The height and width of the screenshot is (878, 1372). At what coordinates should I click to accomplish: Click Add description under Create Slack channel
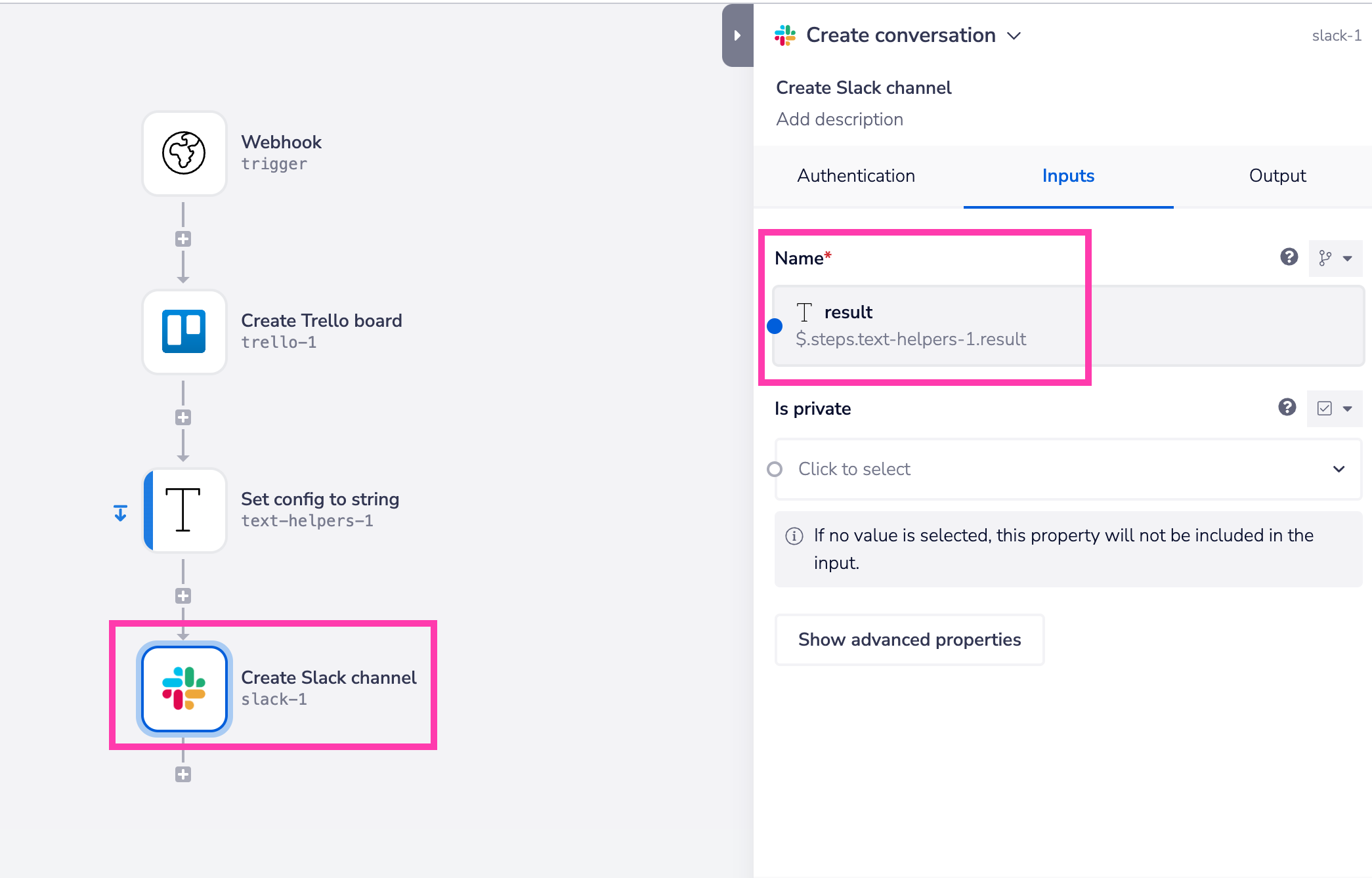point(840,119)
